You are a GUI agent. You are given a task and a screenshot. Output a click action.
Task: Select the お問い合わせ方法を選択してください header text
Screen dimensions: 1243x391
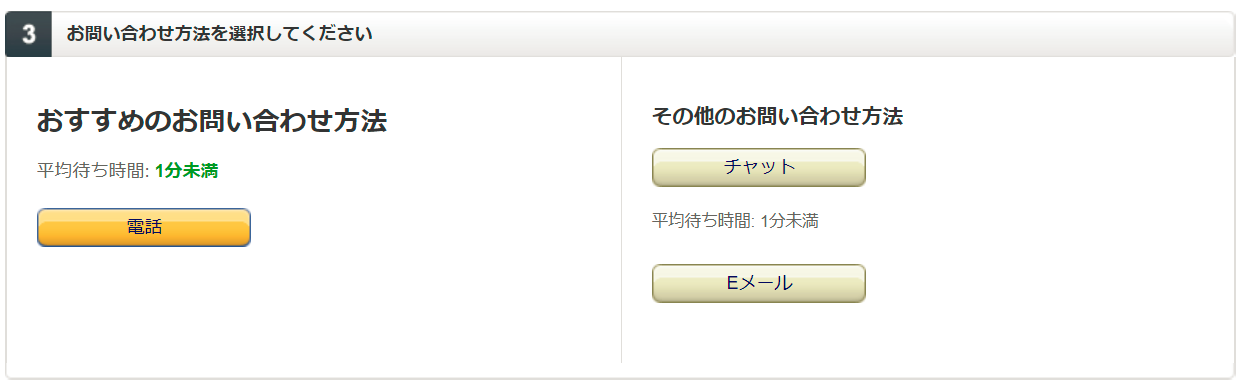click(220, 34)
